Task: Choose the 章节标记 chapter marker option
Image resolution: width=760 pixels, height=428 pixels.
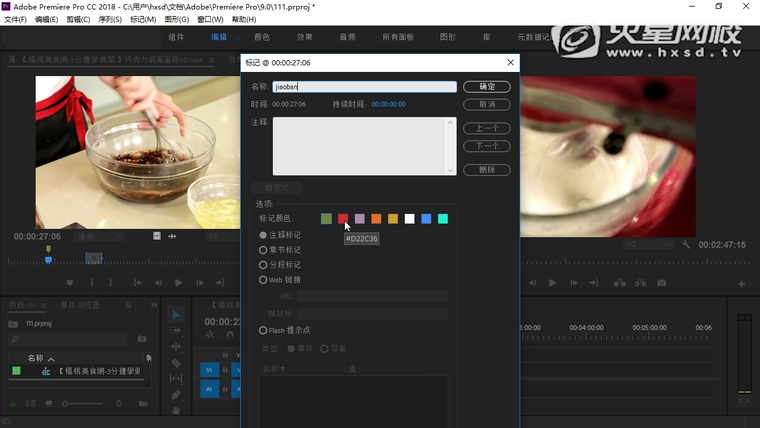Action: point(264,250)
